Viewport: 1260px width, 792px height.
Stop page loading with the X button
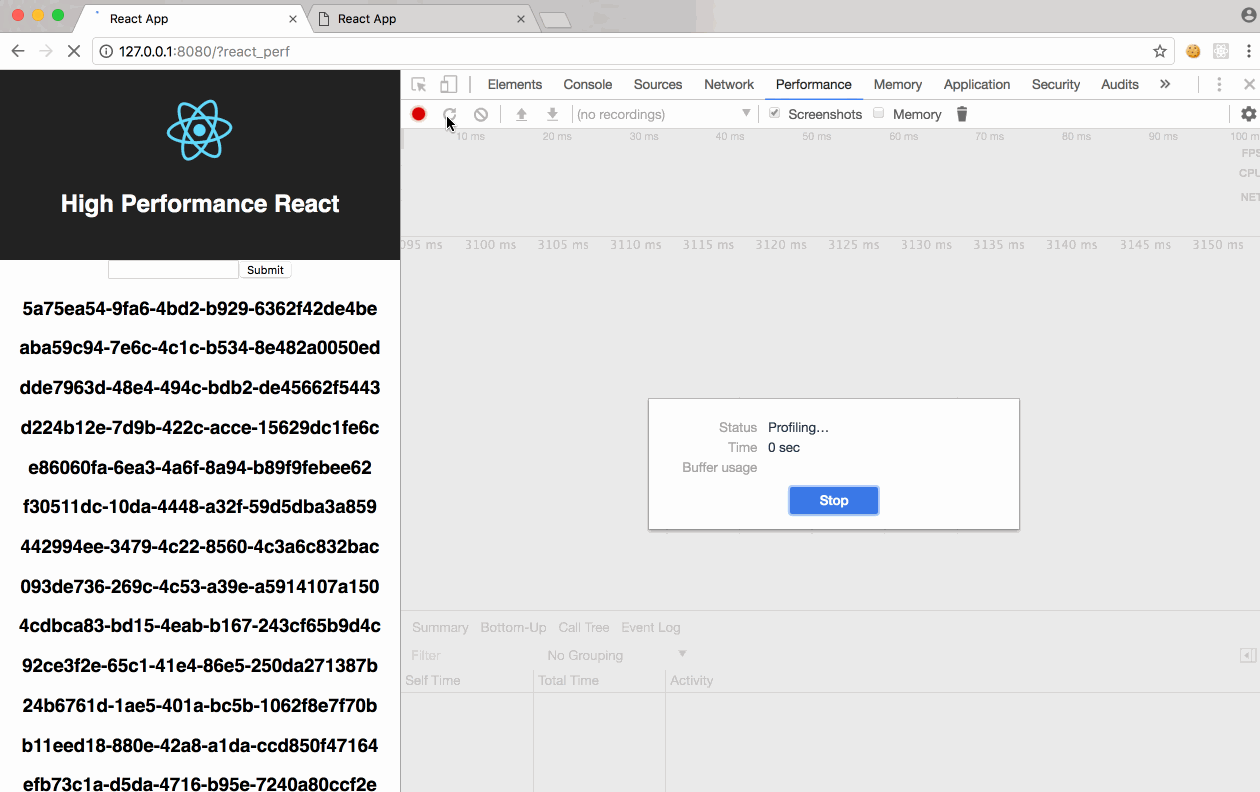click(74, 51)
